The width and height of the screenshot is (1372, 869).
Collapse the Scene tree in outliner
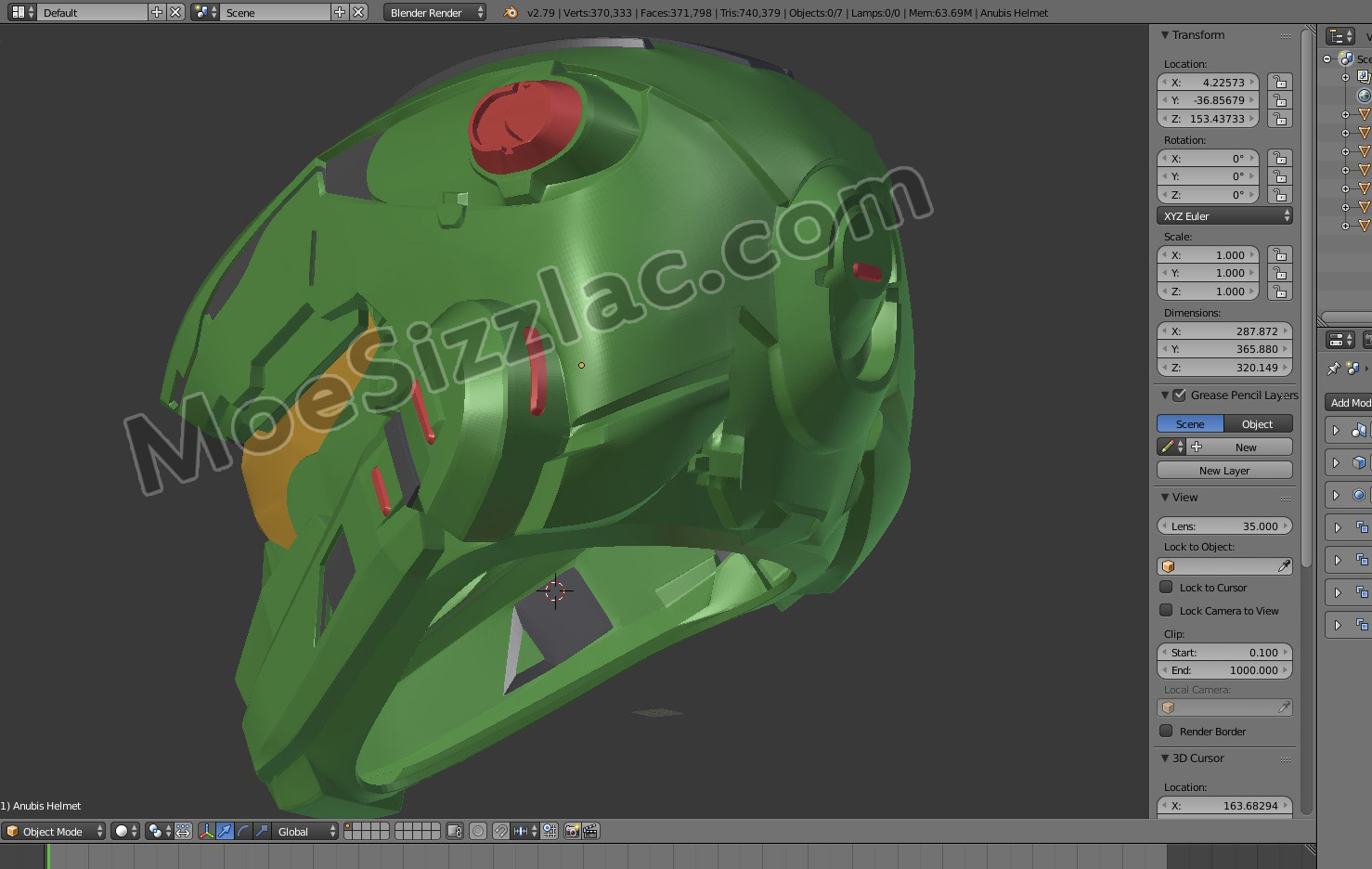click(1327, 58)
